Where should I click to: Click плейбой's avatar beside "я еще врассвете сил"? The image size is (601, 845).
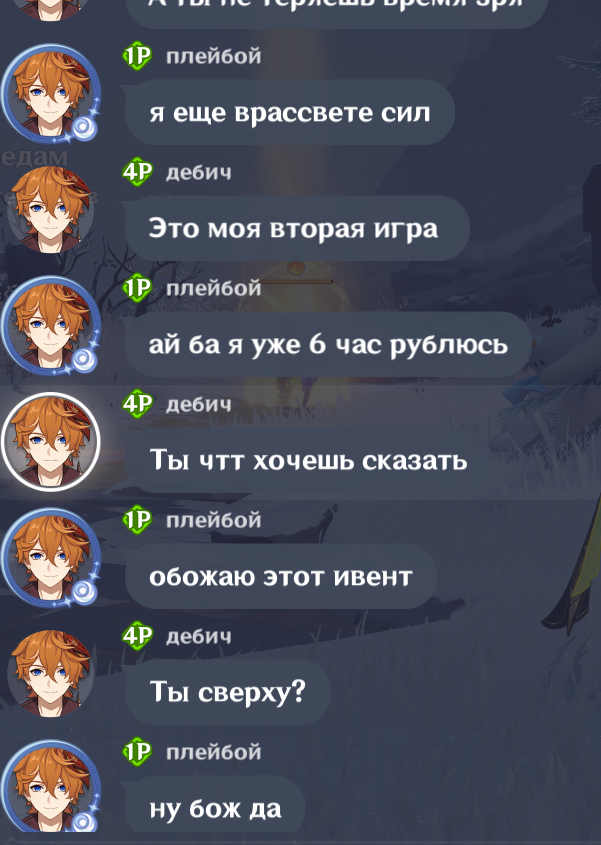[x=51, y=93]
